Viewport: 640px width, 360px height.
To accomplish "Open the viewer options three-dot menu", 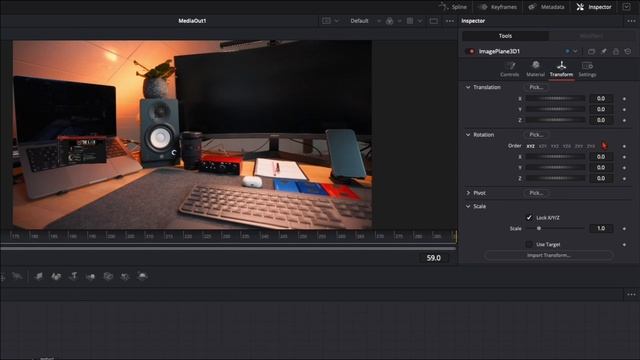I will point(449,21).
